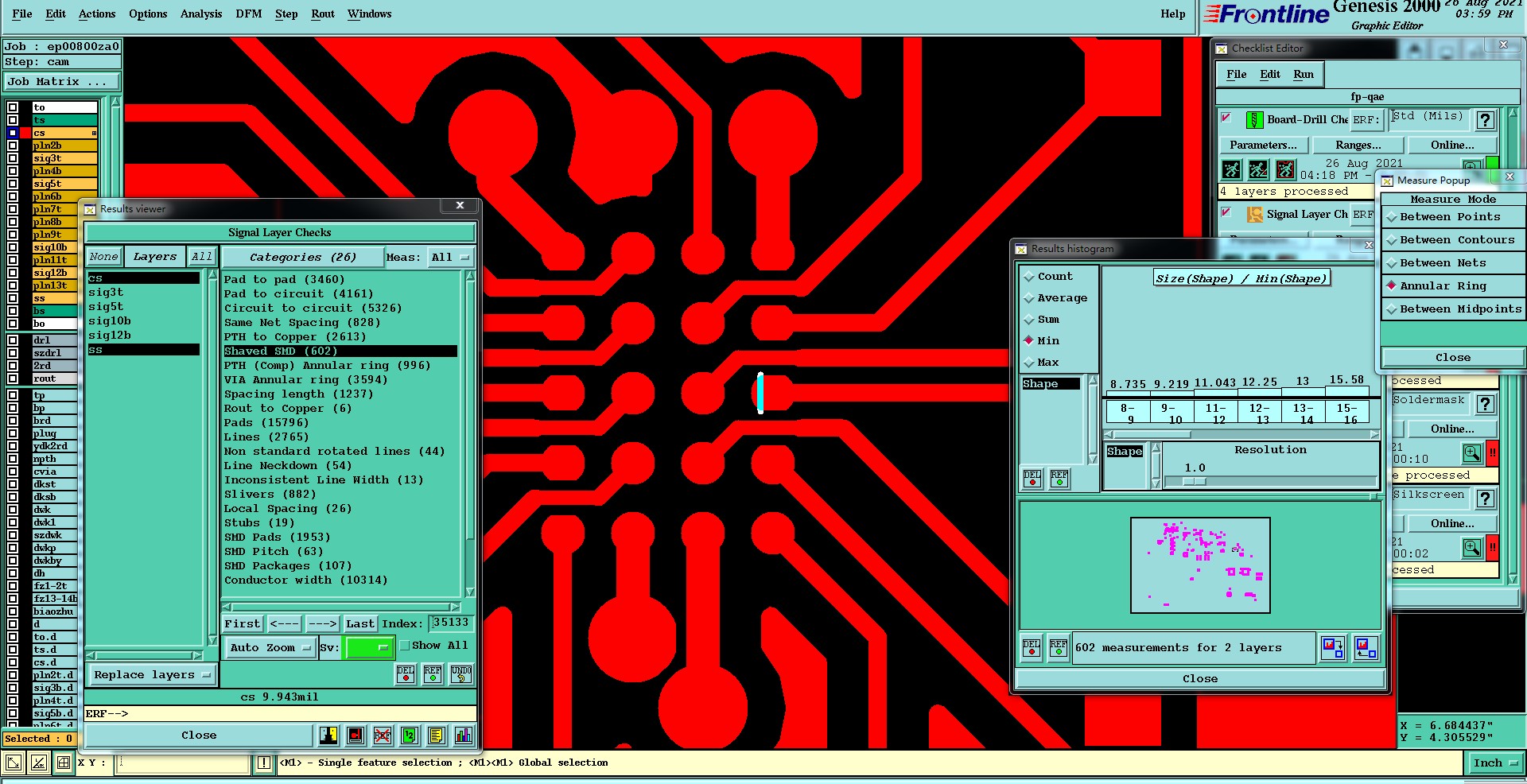1527x784 pixels.
Task: Click the red-outlined running-man icon
Action: click(1285, 169)
